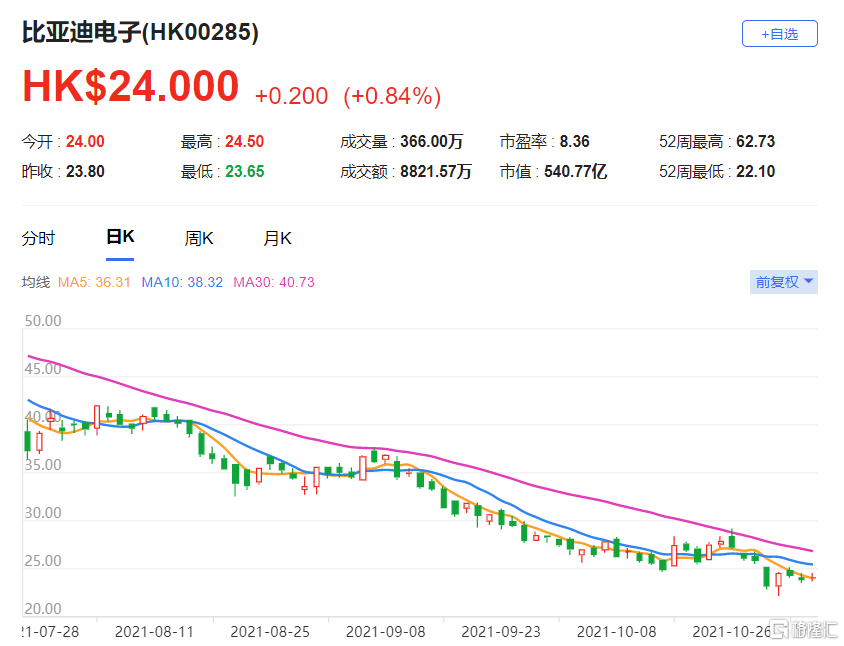Click the MA10: 38.32 legend label
Screen dimensions: 844x646
182,282
